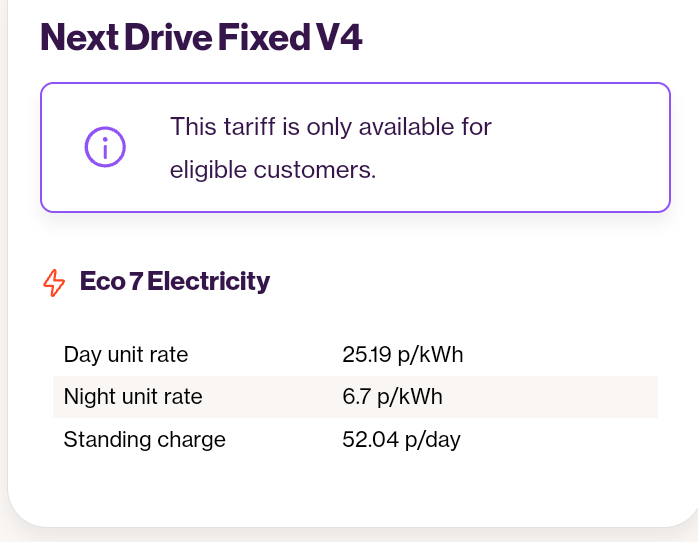The image size is (698, 542).
Task: Click the tariff eligibility notice text
Action: click(x=331, y=148)
